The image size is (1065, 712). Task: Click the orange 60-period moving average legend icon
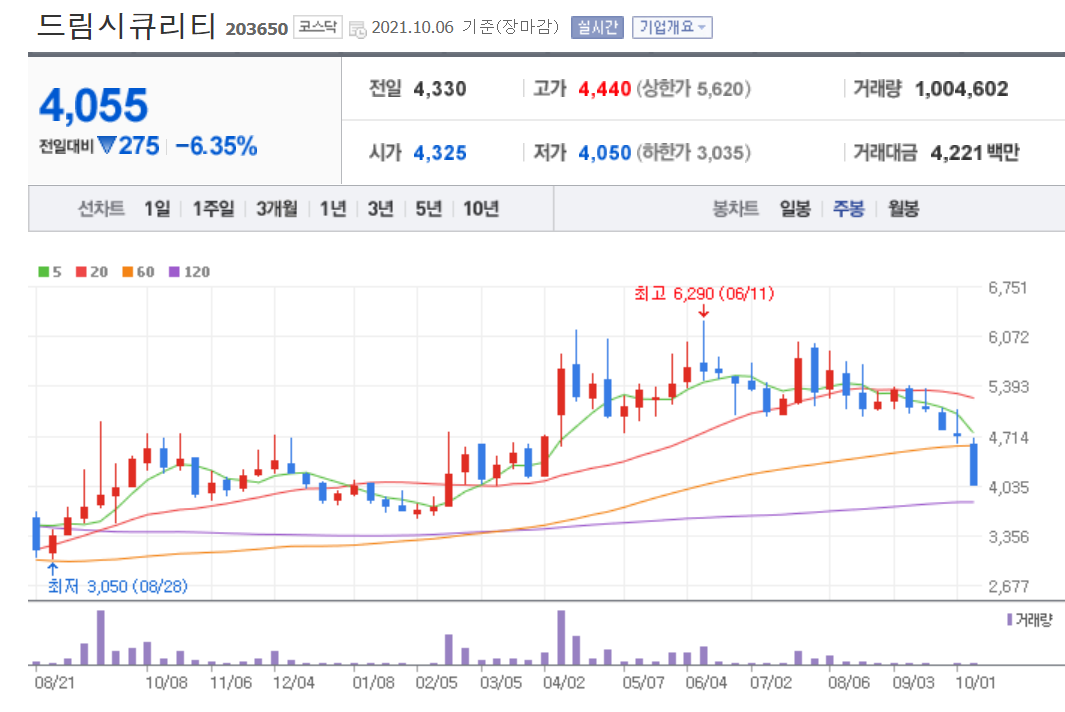tap(126, 271)
